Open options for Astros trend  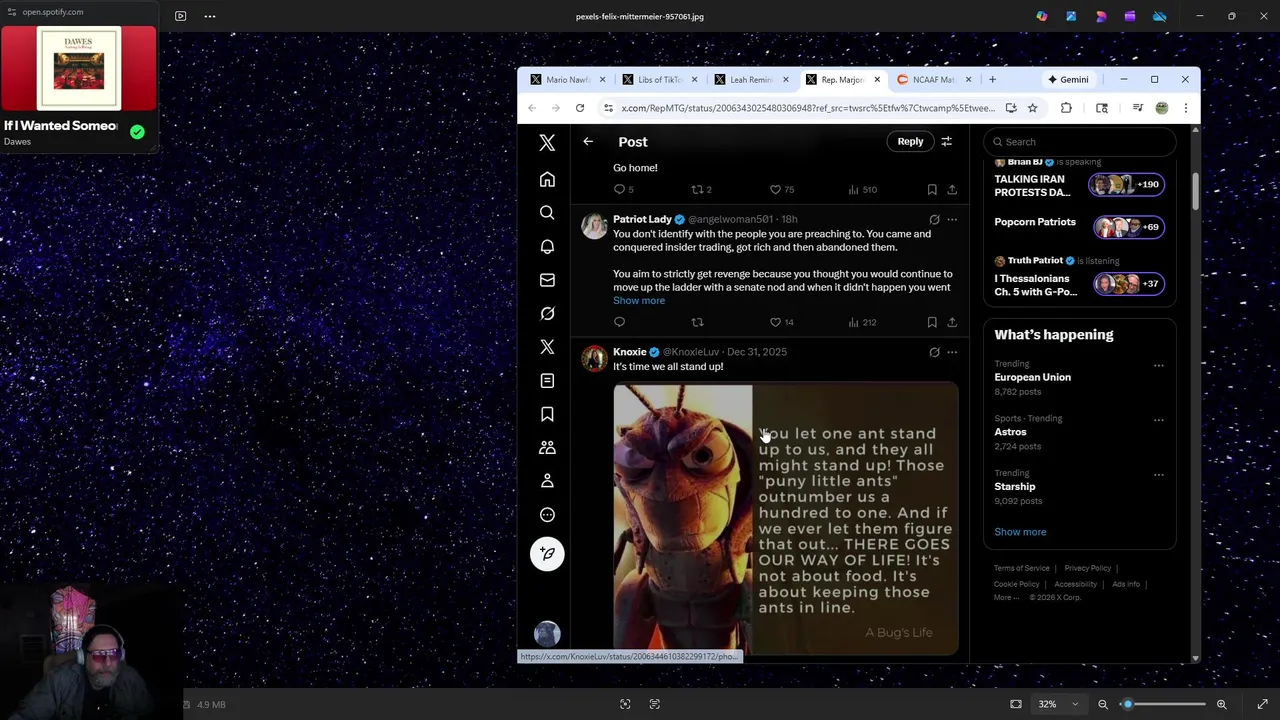click(1159, 420)
